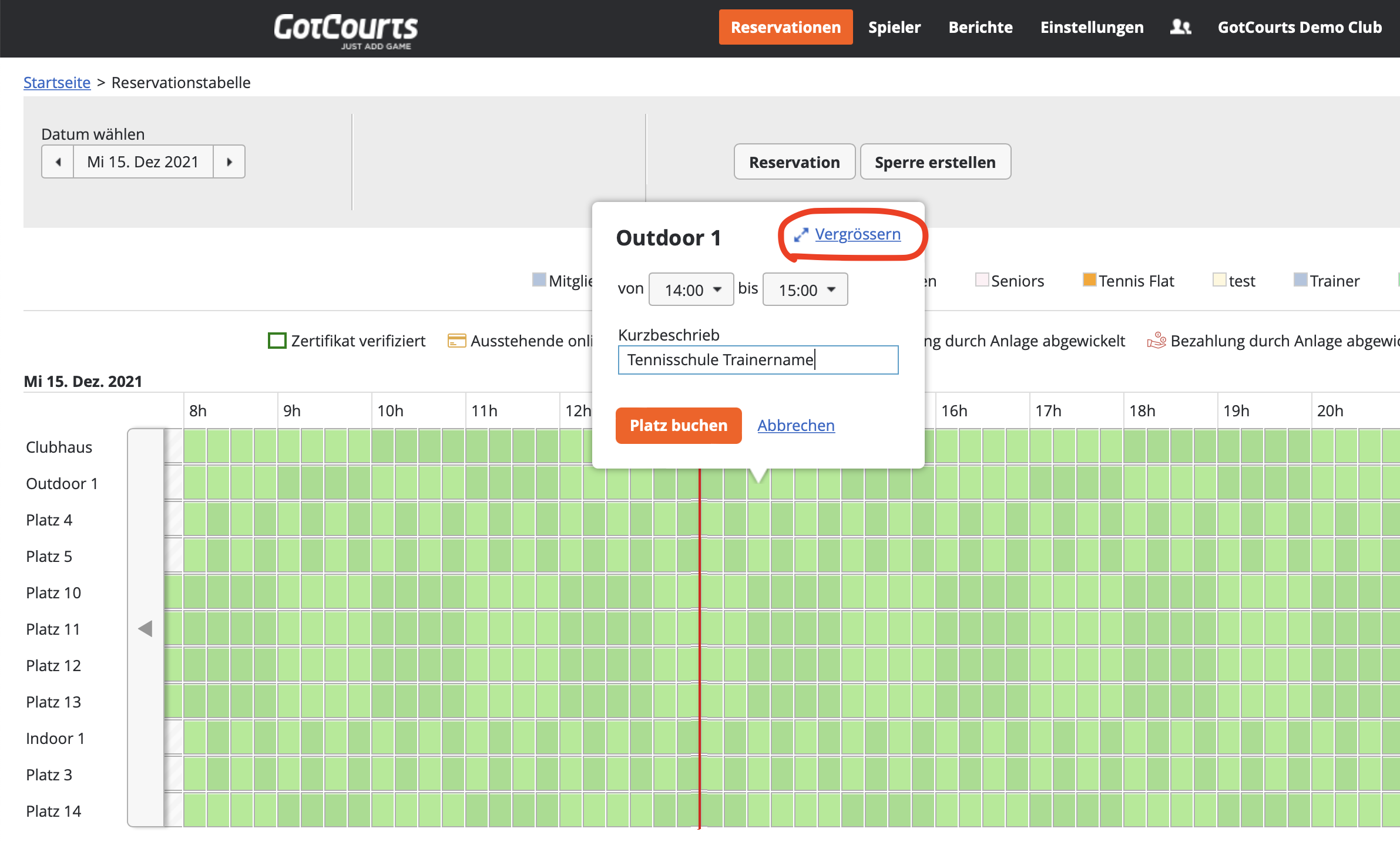The image size is (1400, 842).
Task: Select the Platz 11 row label
Action: coord(53,629)
